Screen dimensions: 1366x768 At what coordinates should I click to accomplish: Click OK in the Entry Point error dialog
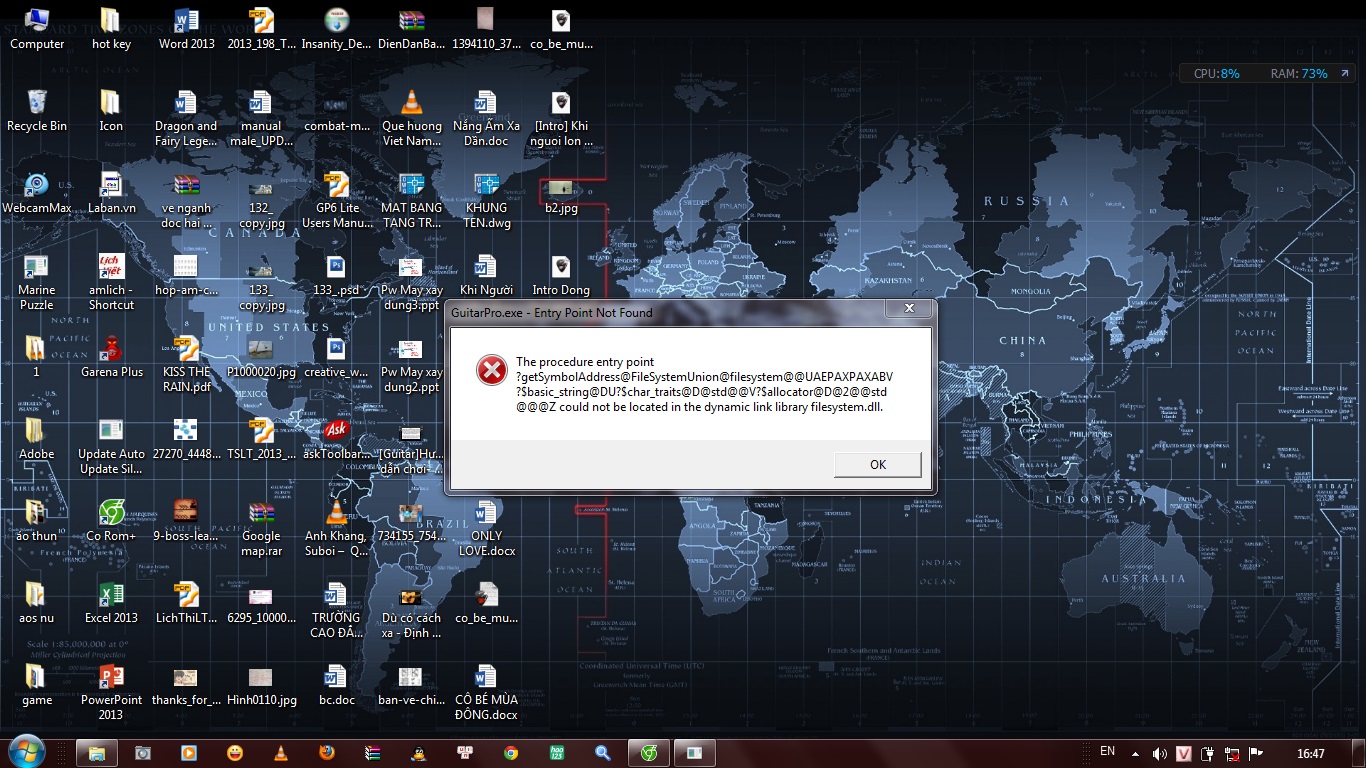[x=877, y=464]
